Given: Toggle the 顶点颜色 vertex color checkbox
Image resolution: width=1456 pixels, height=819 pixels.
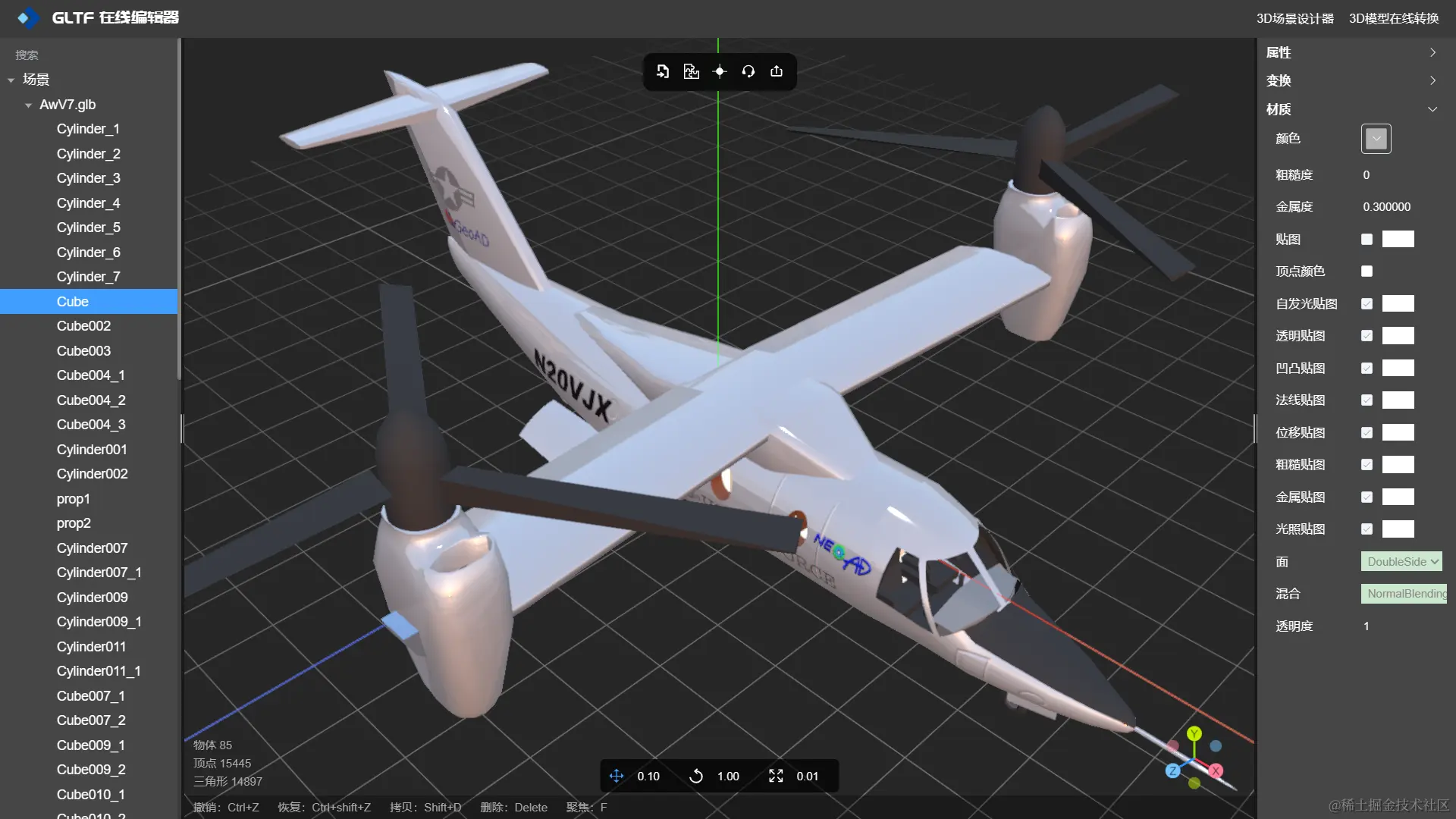Looking at the screenshot, I should click(x=1367, y=271).
